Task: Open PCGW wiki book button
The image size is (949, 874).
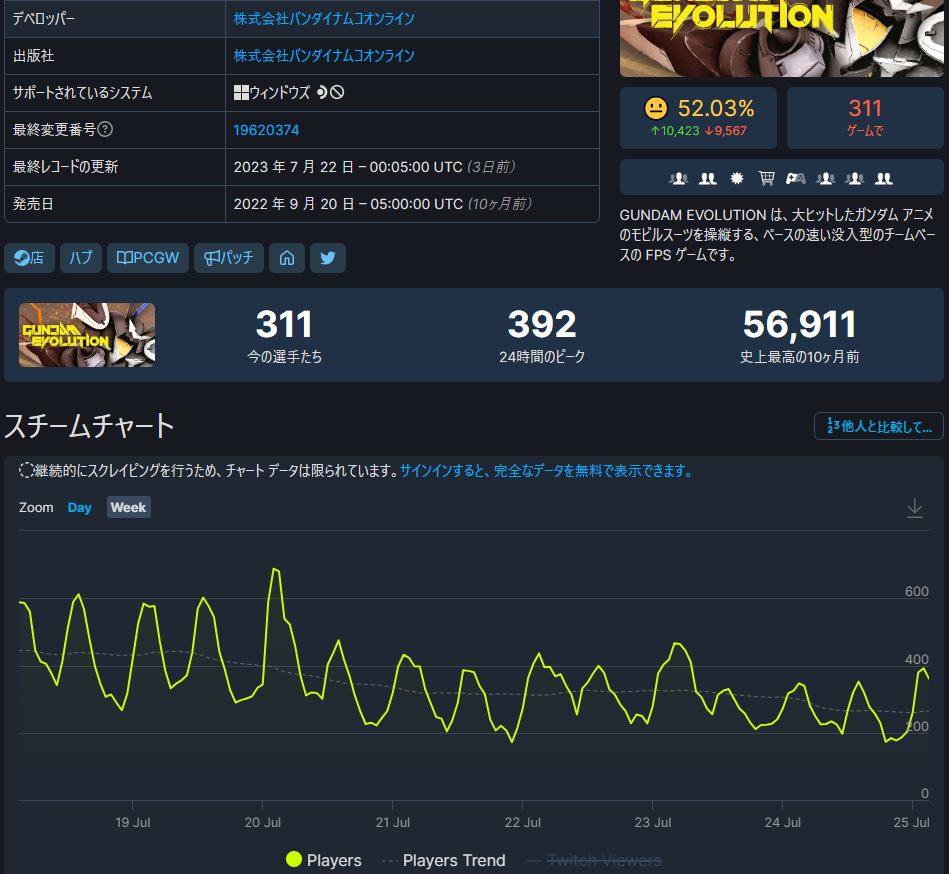Action: click(148, 258)
